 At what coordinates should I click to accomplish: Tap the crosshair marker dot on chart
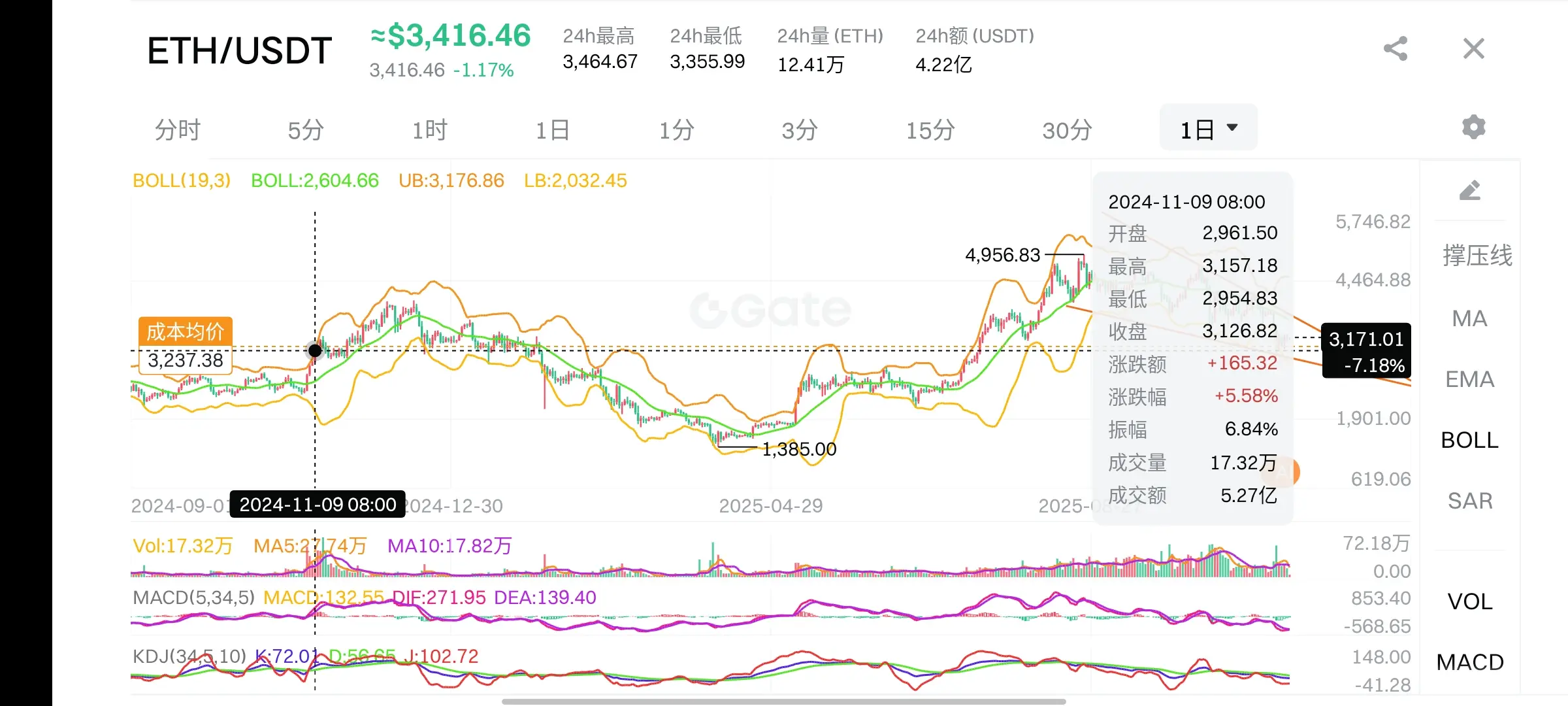[x=315, y=350]
